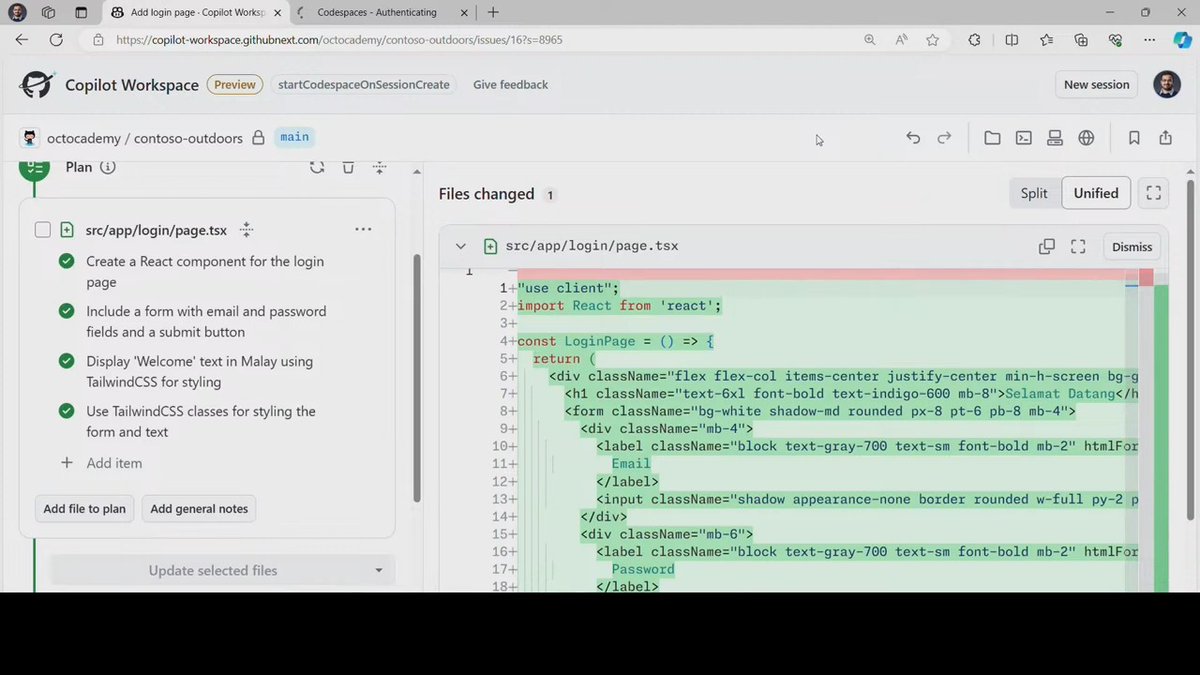Open the Edge Copilot sidebar icon
This screenshot has width=1200, height=675.
1182,40
